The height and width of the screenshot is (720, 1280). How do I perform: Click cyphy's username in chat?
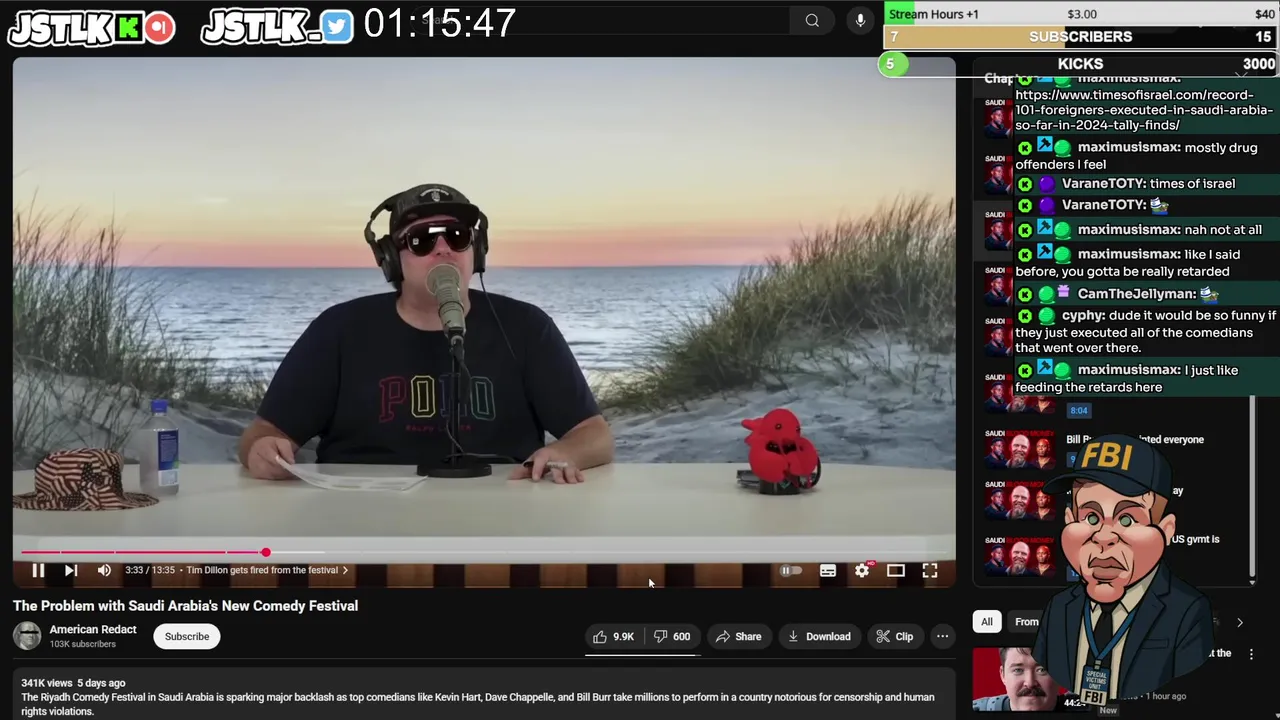1083,315
